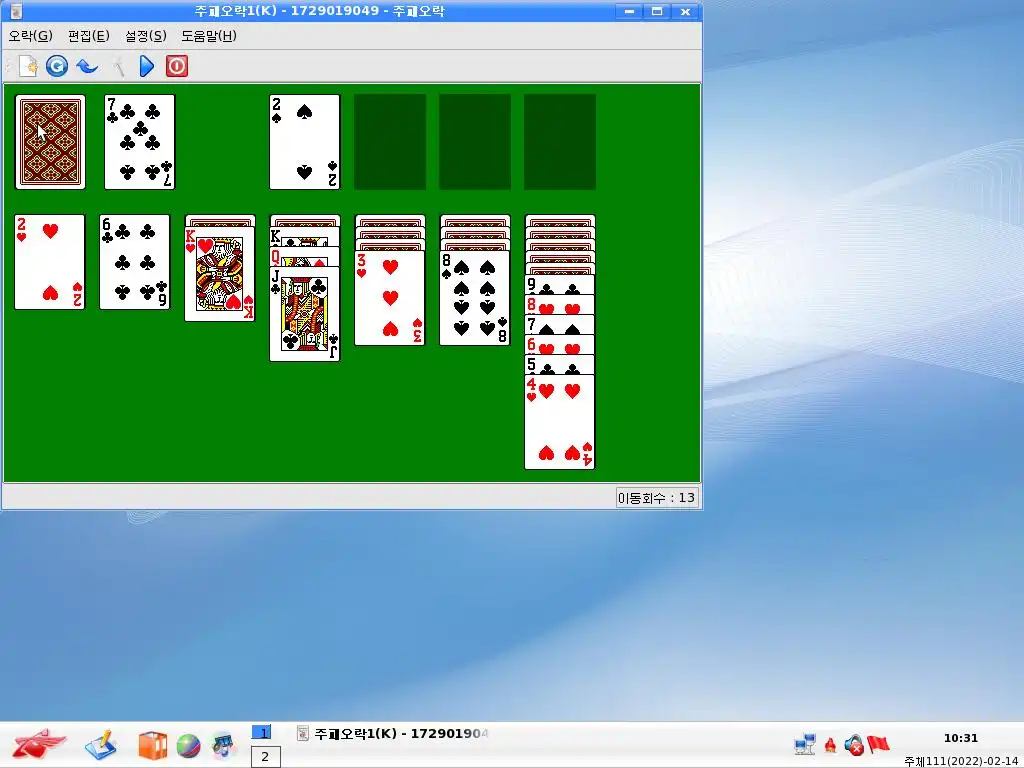This screenshot has height=768, width=1024.
Task: Click the new game document icon in toolbar
Action: pyautogui.click(x=28, y=66)
